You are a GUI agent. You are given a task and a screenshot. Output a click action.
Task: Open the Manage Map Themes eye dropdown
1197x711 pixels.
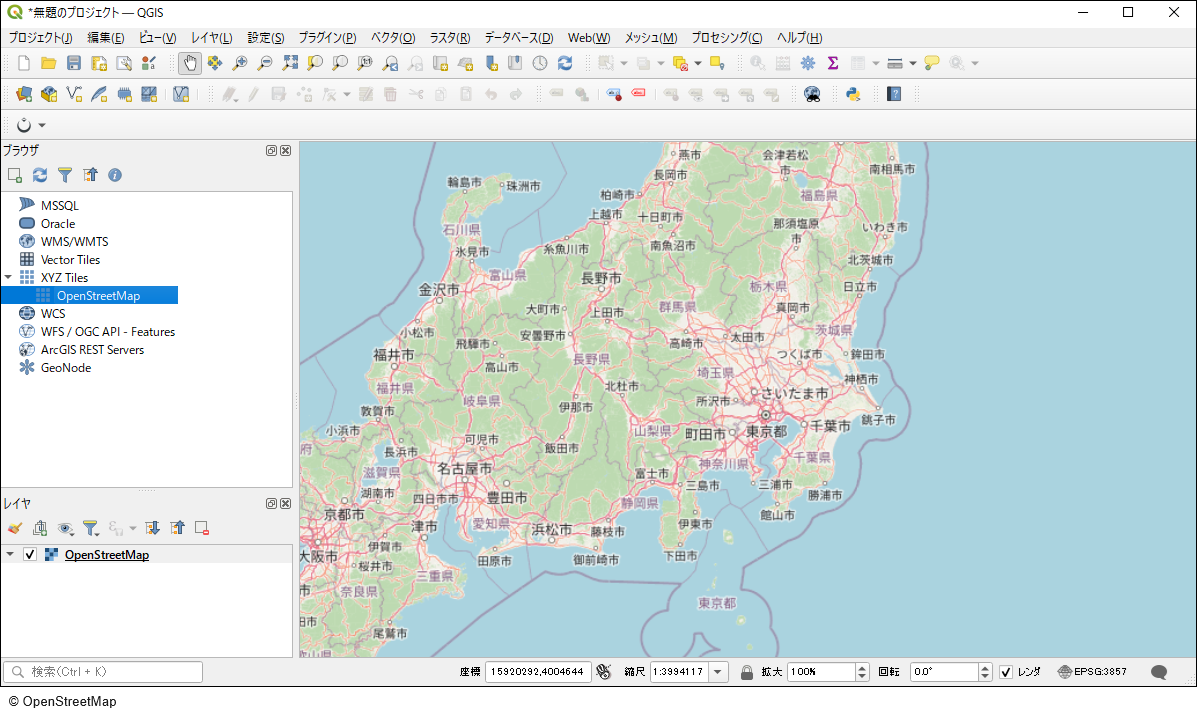66,528
